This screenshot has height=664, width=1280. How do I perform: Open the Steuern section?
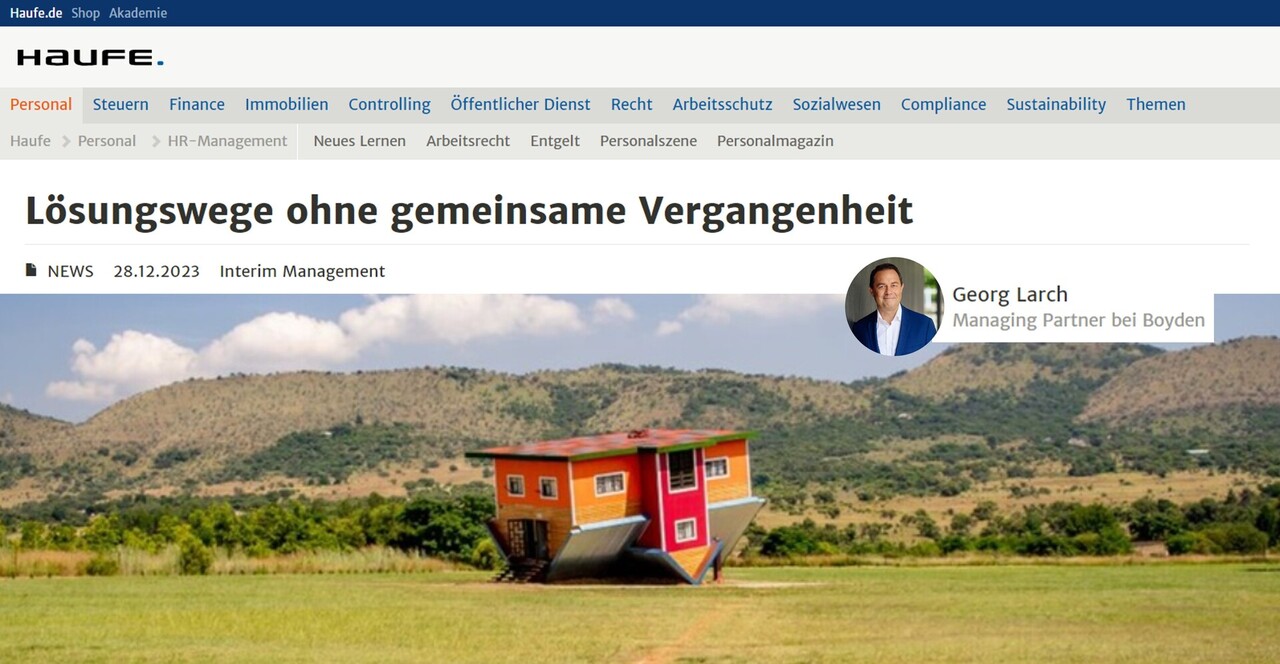click(120, 104)
